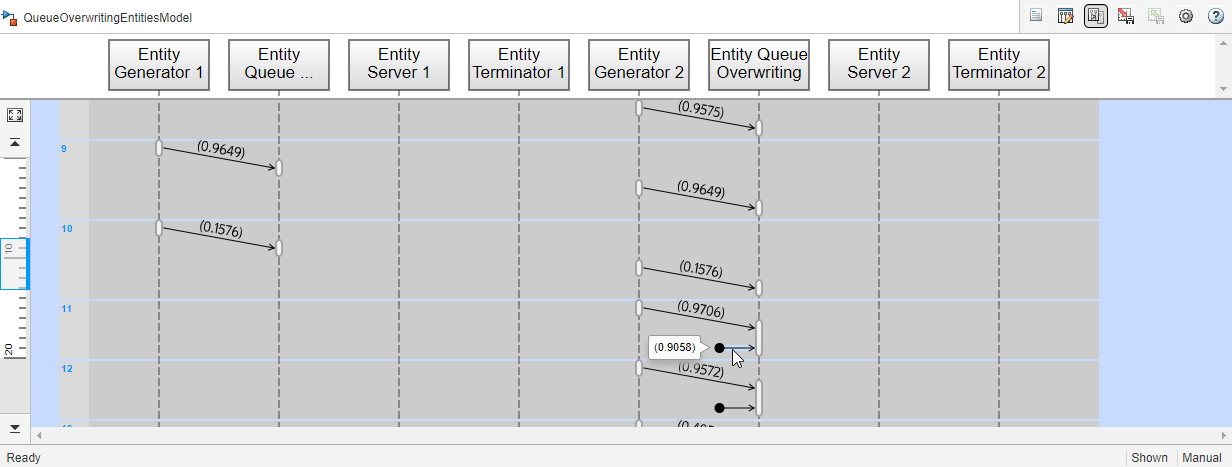The width and height of the screenshot is (1232, 467).
Task: Save viewer settings with the red-arrow icon
Action: [x=1126, y=16]
